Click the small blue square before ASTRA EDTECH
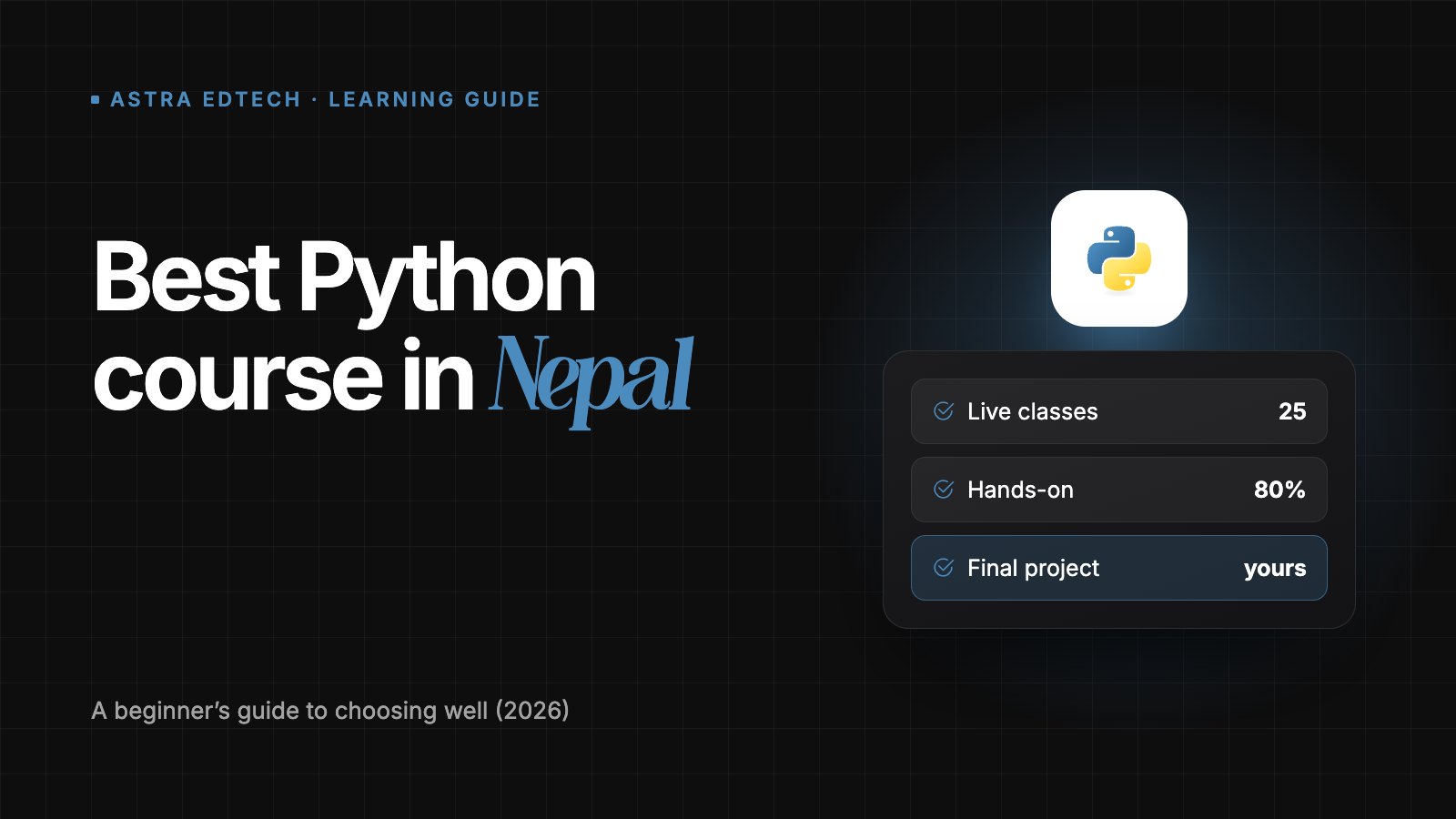The height and width of the screenshot is (819, 1456). [x=96, y=100]
